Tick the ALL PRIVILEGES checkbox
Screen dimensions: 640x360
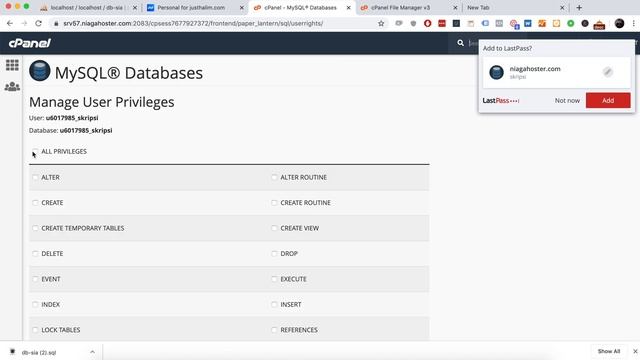(x=35, y=151)
